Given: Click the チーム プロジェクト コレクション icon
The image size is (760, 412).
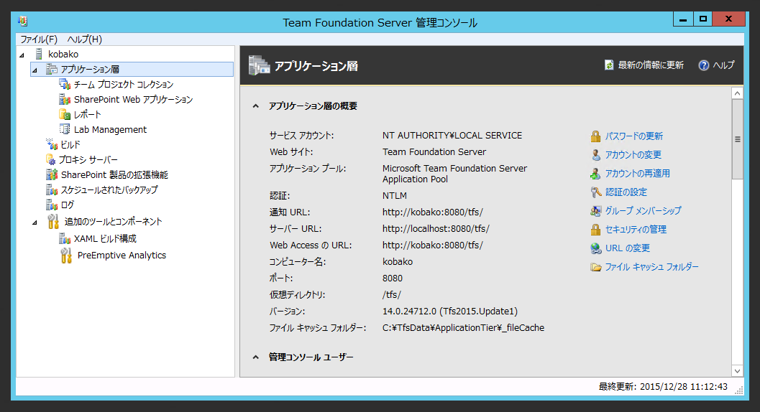Looking at the screenshot, I should click(65, 84).
